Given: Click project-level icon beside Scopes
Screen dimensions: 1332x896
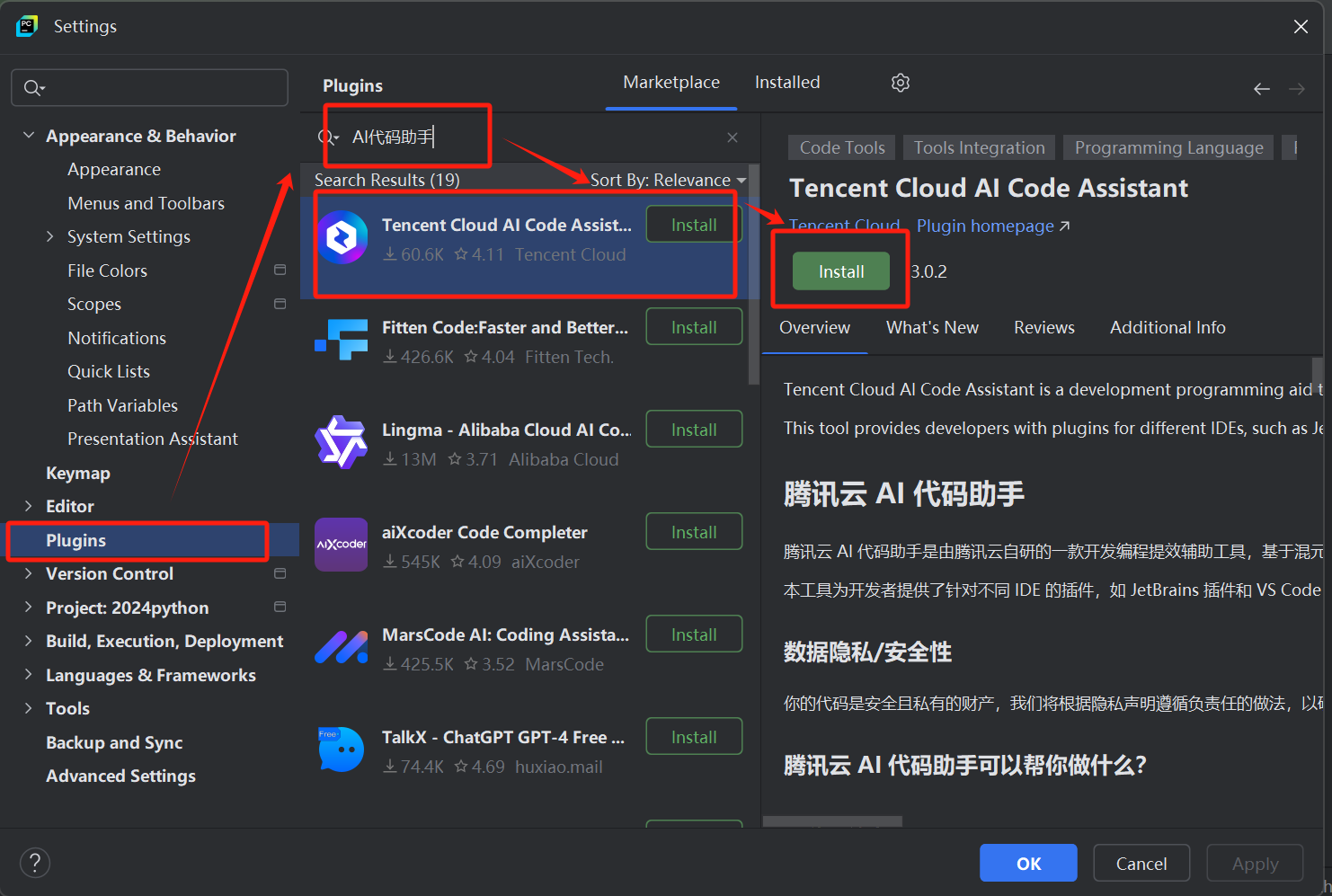Looking at the screenshot, I should [x=280, y=304].
